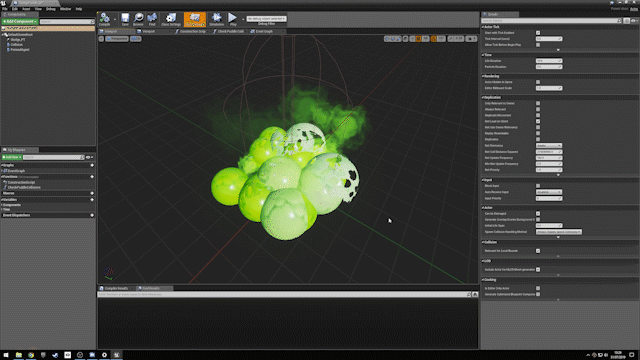Launch Chrome from the taskbar
The width and height of the screenshot is (640, 360).
31,355
